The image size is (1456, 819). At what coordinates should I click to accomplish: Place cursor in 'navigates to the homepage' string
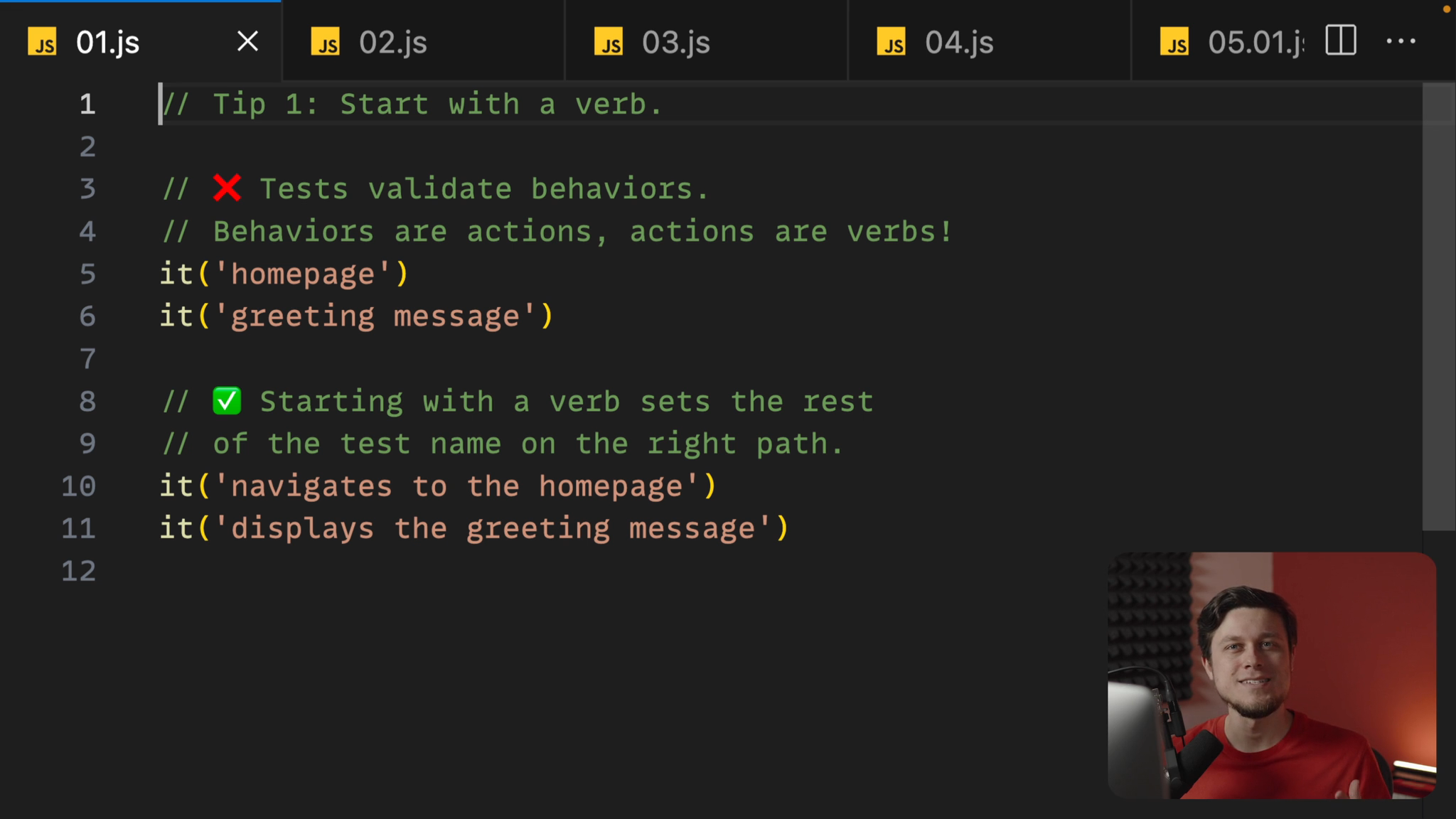point(455,487)
